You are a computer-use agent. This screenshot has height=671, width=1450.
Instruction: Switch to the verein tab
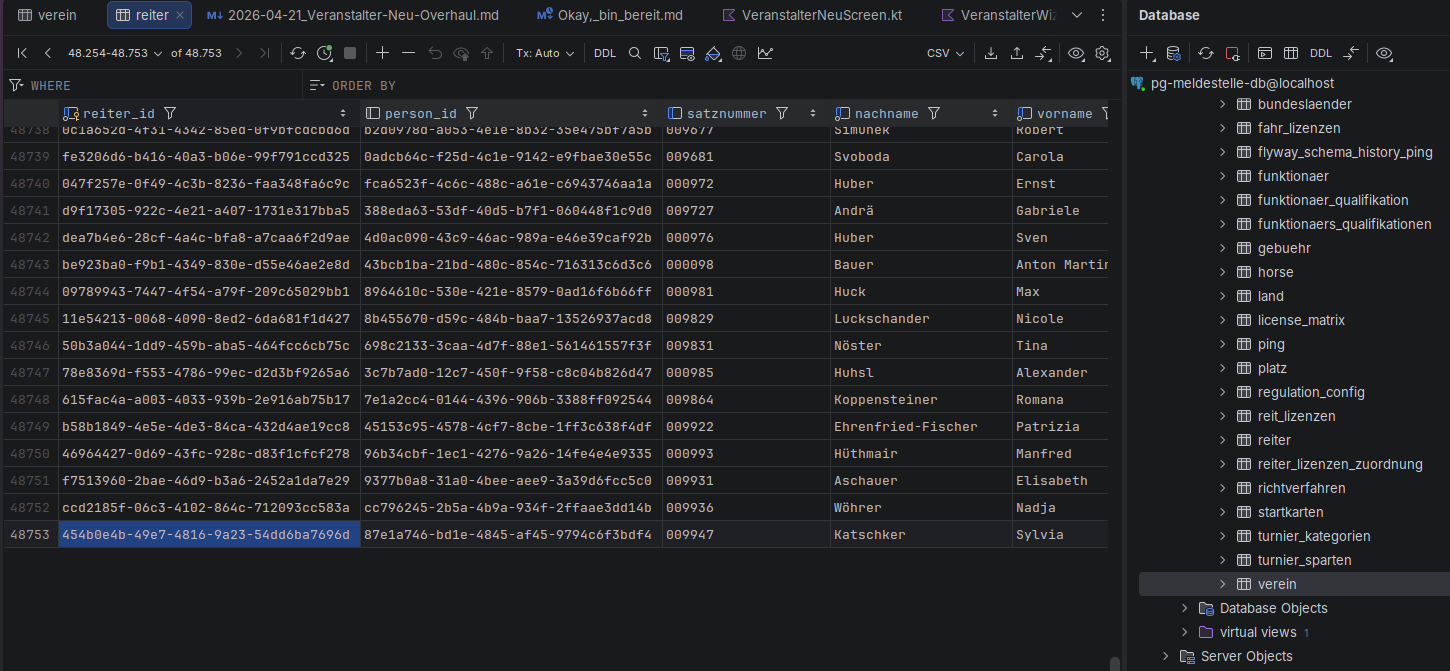tap(48, 15)
